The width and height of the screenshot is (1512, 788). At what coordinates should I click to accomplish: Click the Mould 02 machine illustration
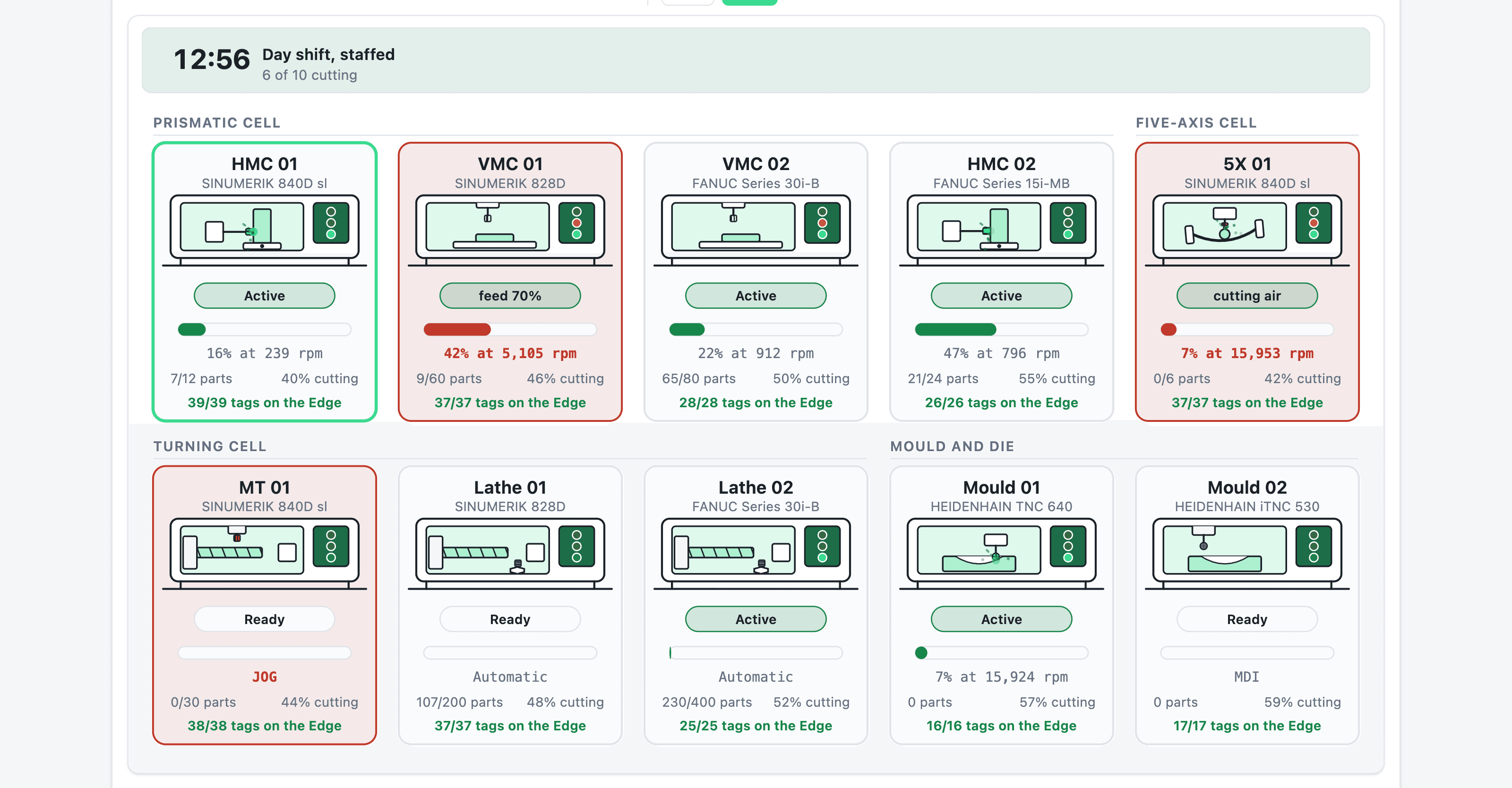[x=1247, y=553]
